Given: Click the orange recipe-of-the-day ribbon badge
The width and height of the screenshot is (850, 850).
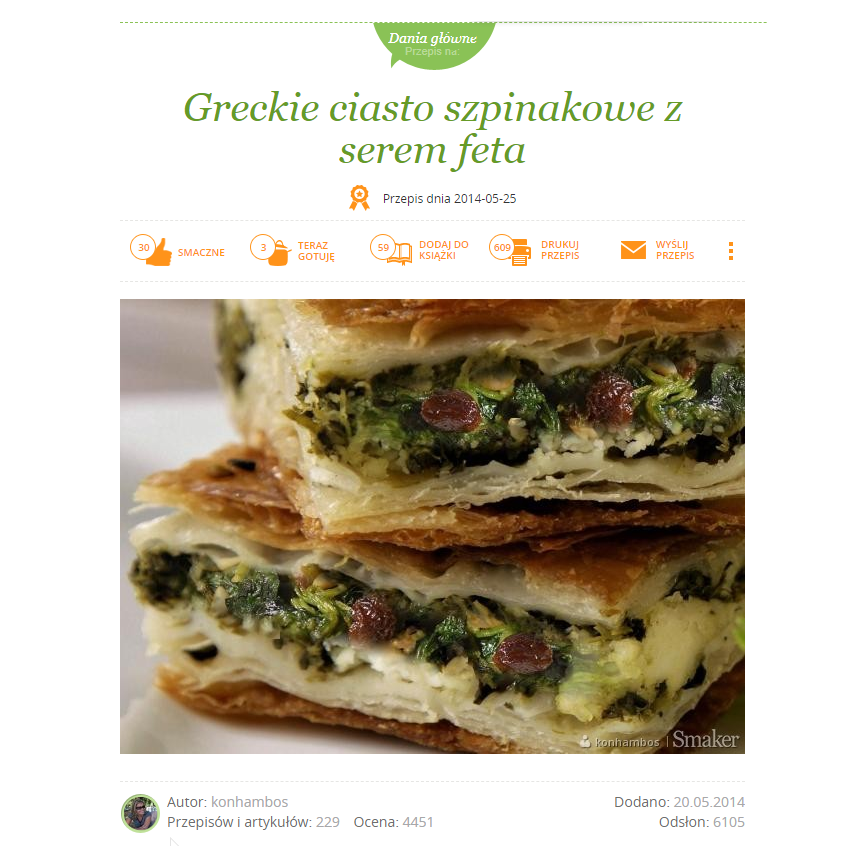Looking at the screenshot, I should pos(359,198).
